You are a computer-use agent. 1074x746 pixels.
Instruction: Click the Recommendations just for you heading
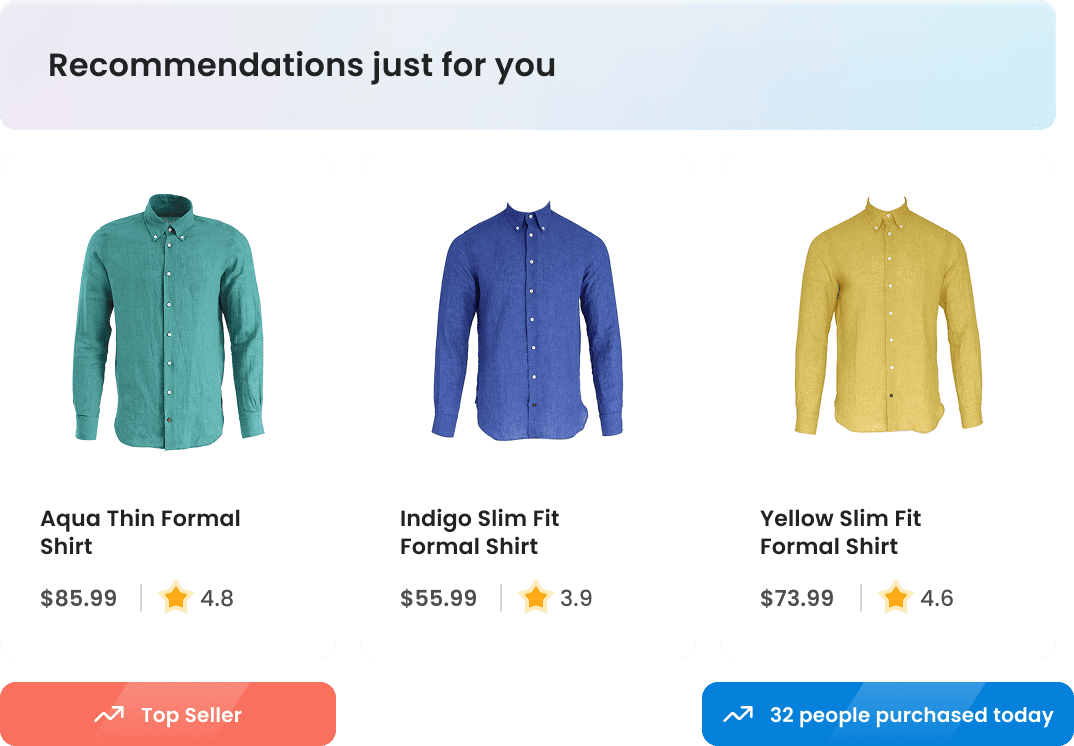pos(301,66)
